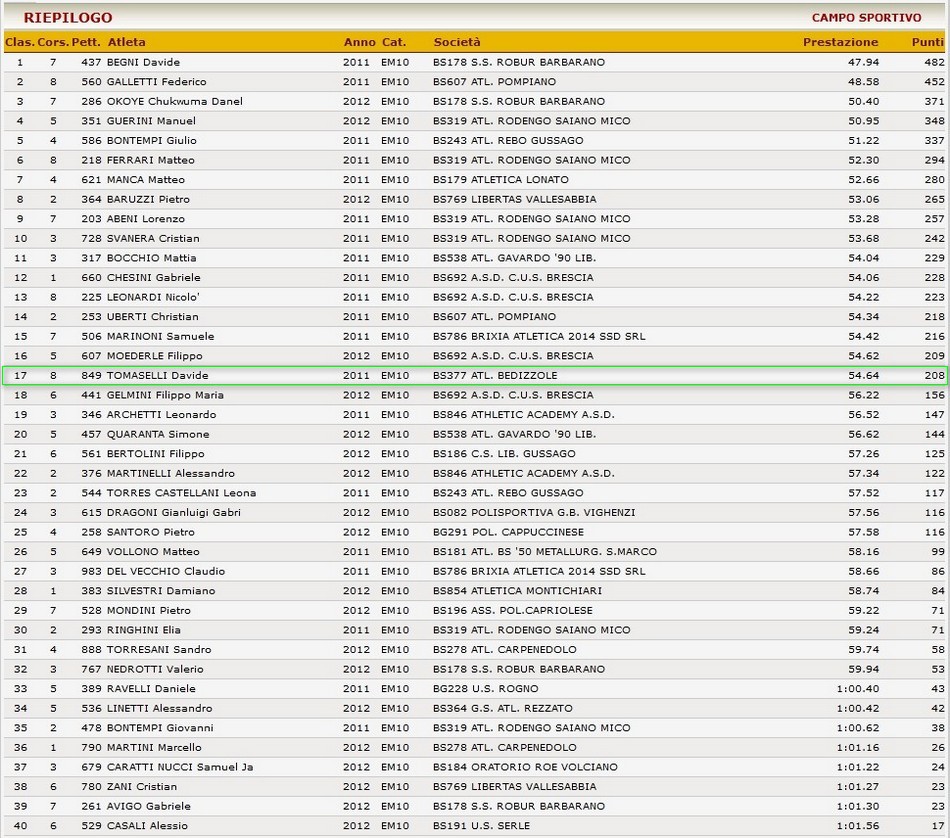This screenshot has width=950, height=838.
Task: Select athlete GUERINI Manuel
Action: pyautogui.click(x=151, y=121)
